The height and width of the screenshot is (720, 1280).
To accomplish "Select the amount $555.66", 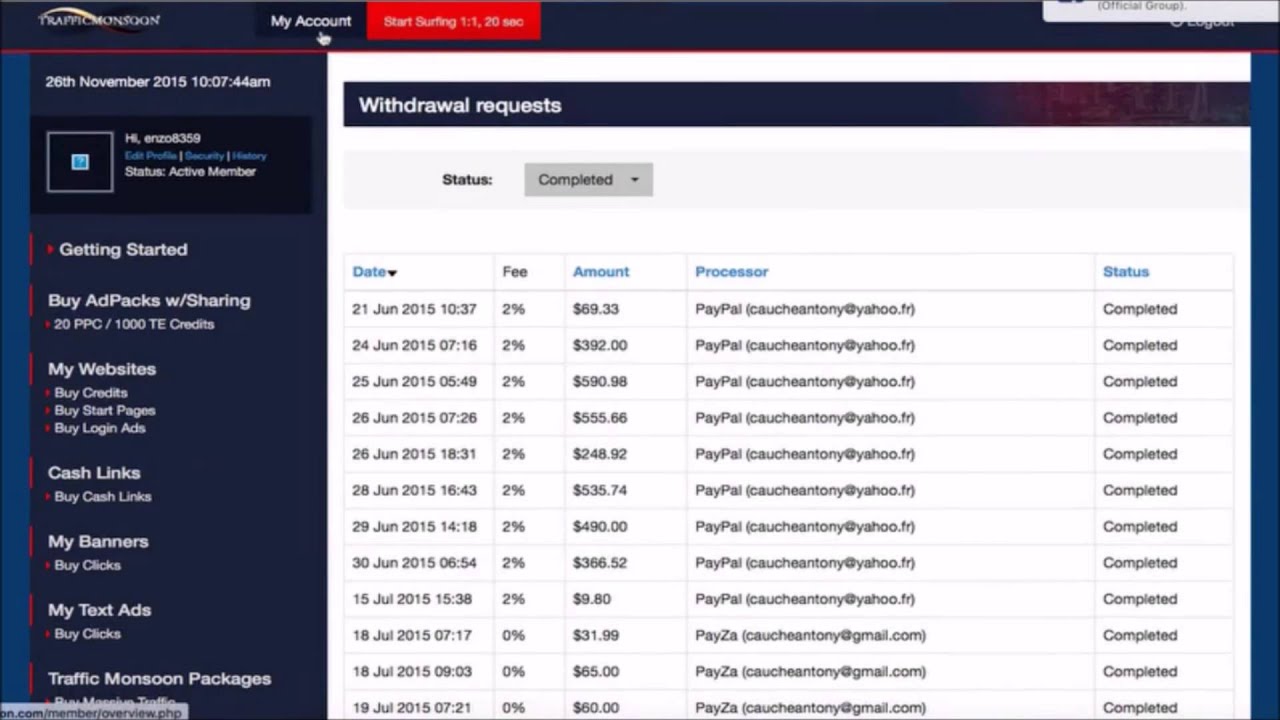I will pyautogui.click(x=600, y=418).
